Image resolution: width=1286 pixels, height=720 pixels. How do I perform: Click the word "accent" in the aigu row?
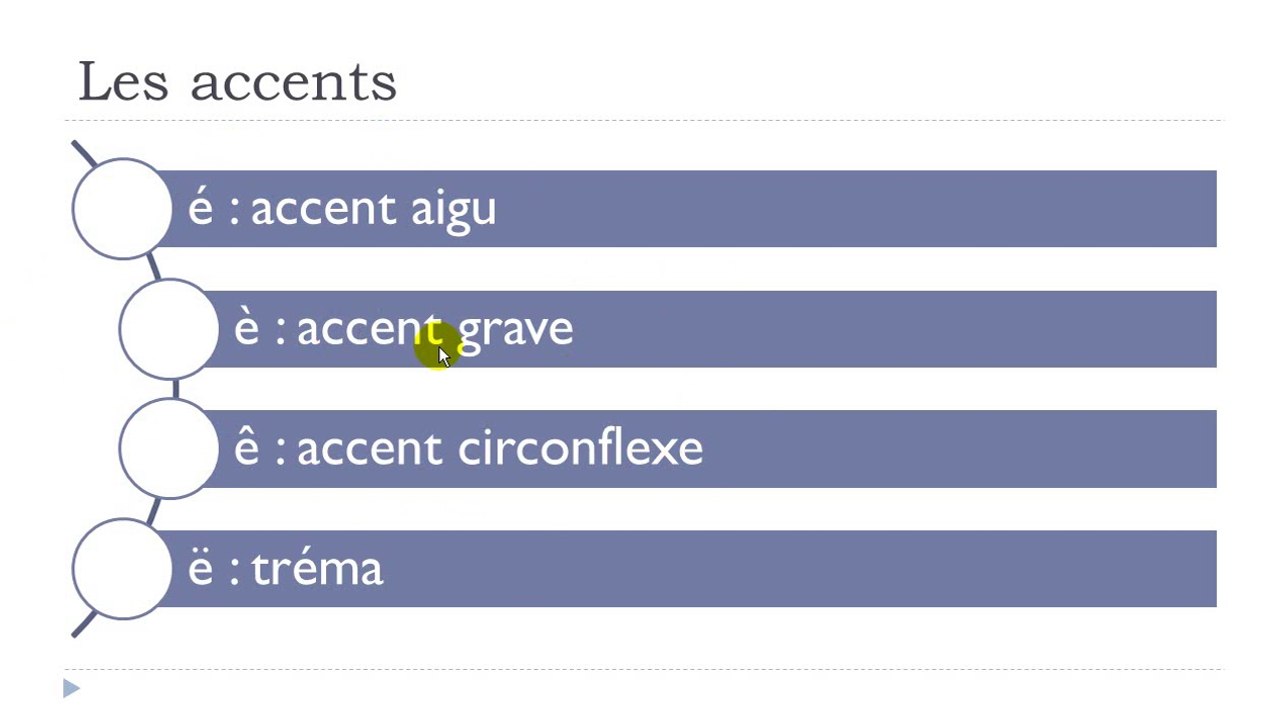click(323, 209)
